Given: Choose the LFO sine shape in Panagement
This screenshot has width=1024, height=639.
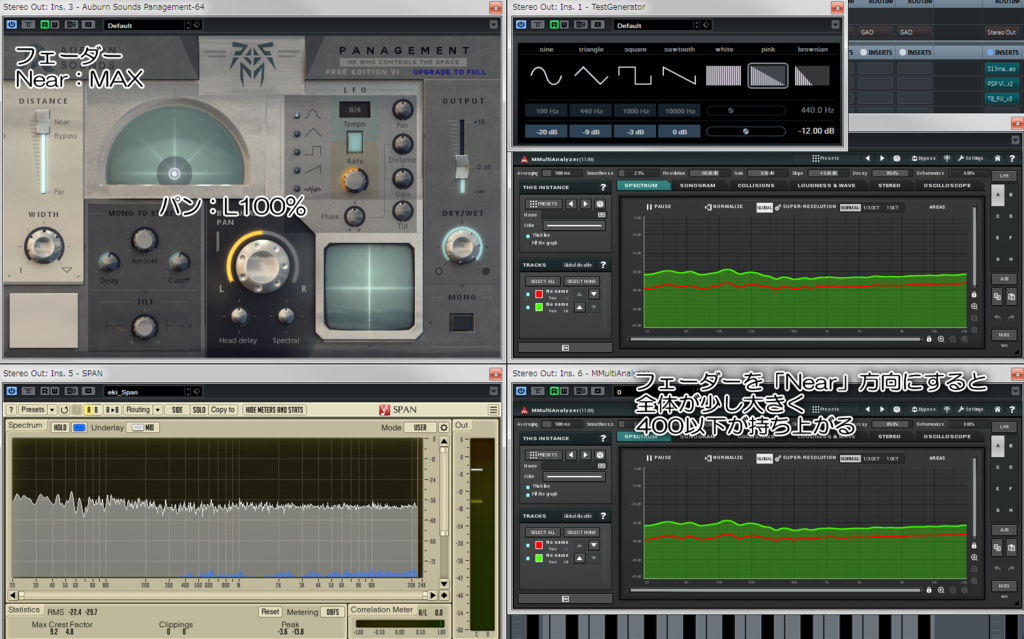Looking at the screenshot, I should click(298, 116).
